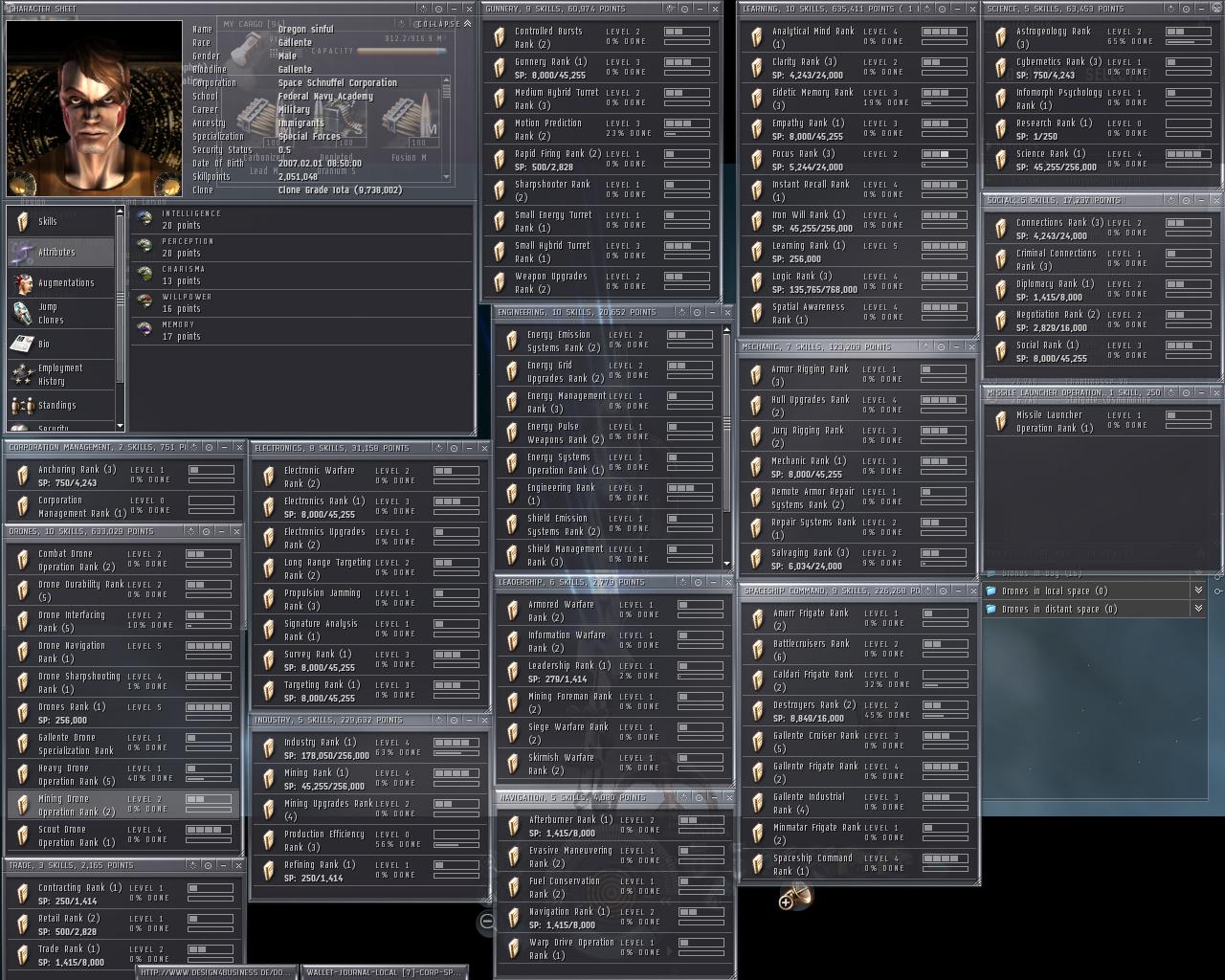Click the star-shaped icon in Learning window header
Screen dimensions: 1225x980
pyautogui.click(x=926, y=9)
